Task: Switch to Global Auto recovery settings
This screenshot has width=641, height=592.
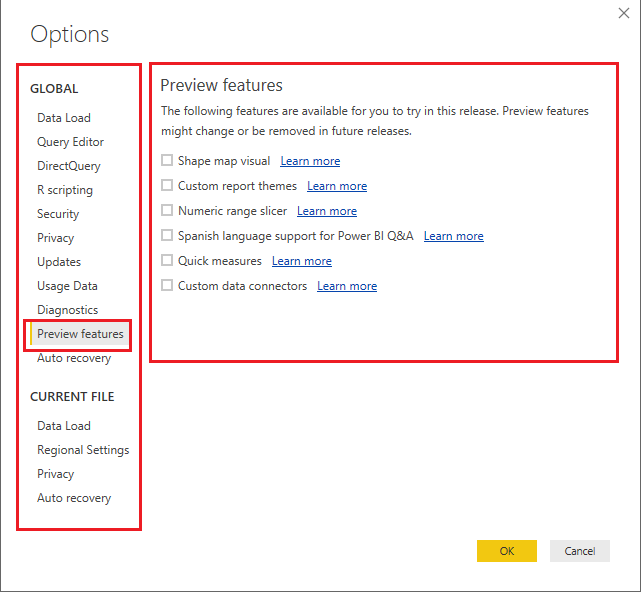Action: 74,358
